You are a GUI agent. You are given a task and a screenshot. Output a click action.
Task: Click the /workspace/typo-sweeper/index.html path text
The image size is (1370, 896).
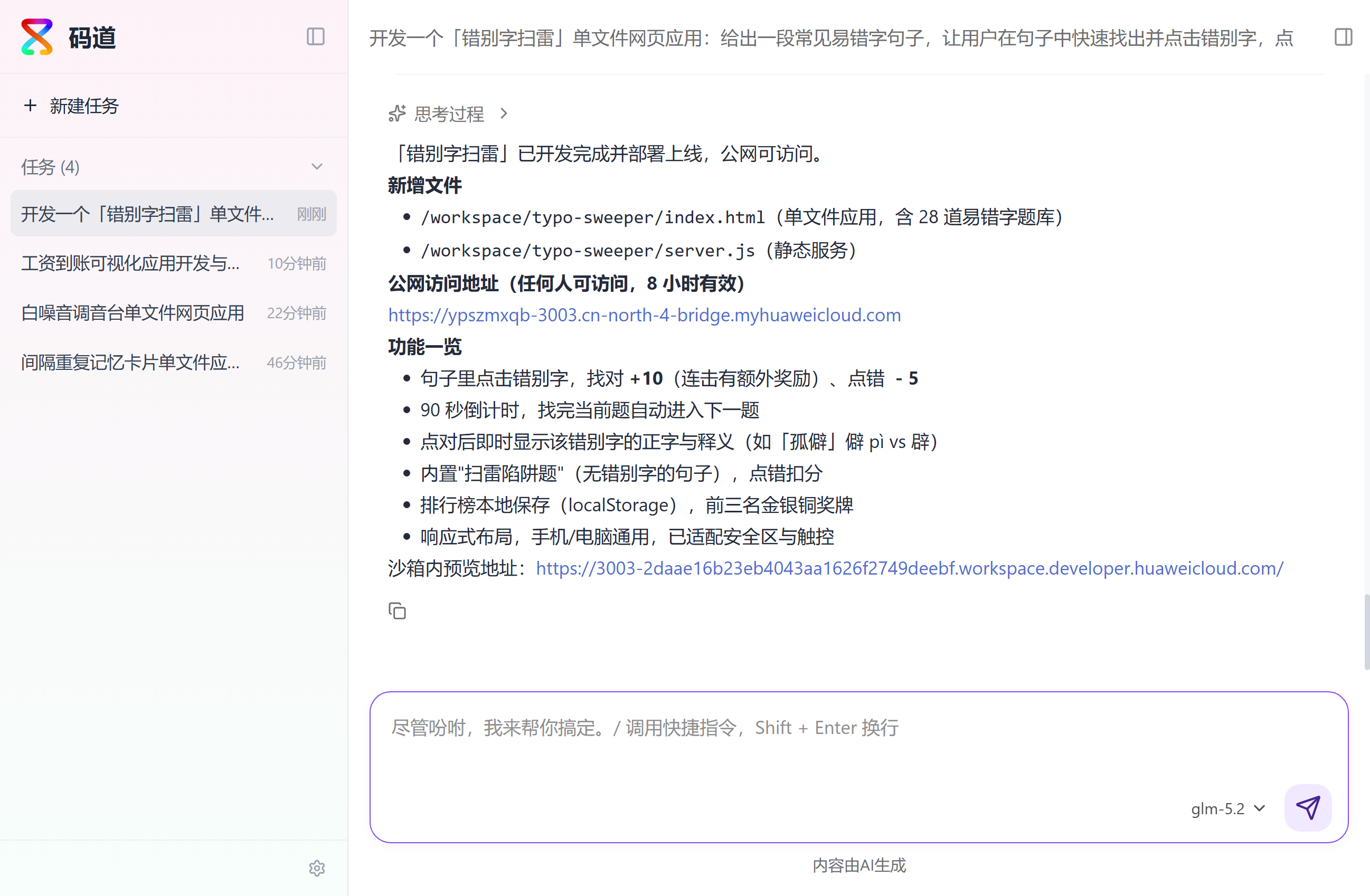tap(593, 217)
